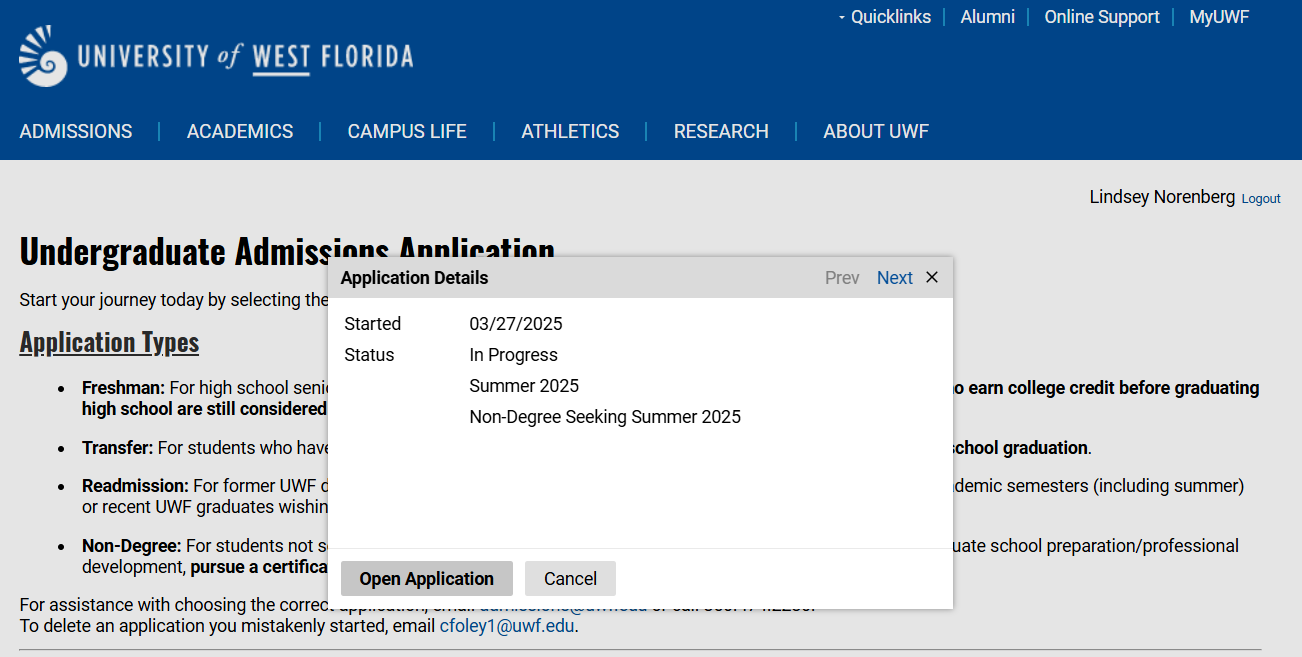
Task: Click the Status field label
Action: pos(369,355)
